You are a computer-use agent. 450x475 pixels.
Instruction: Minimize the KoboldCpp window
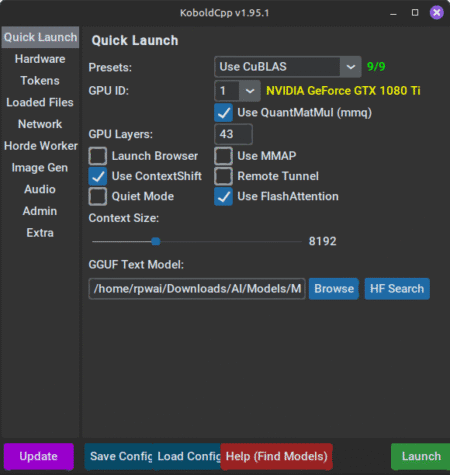click(x=393, y=13)
